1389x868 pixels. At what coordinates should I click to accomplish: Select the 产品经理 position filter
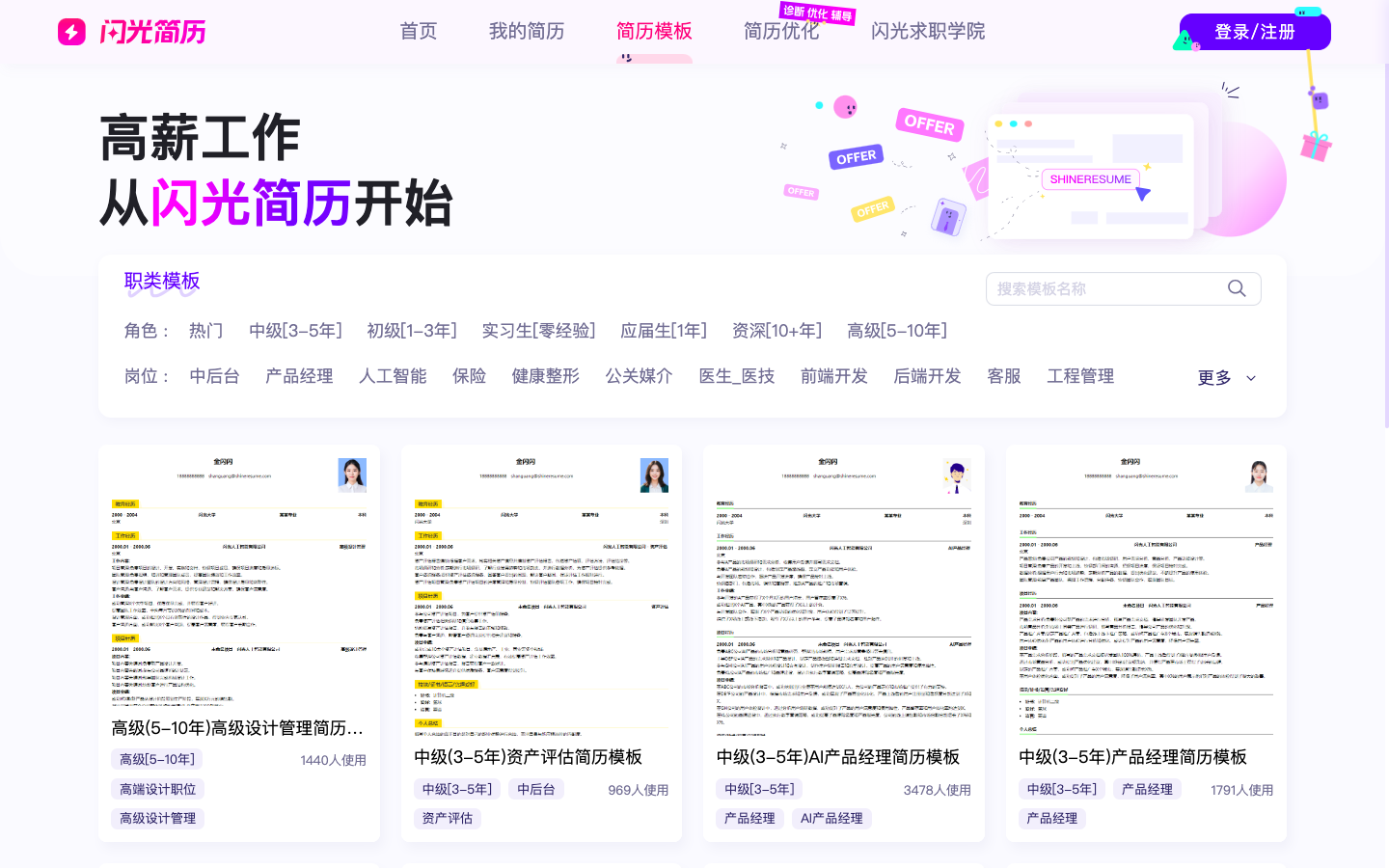pos(299,376)
